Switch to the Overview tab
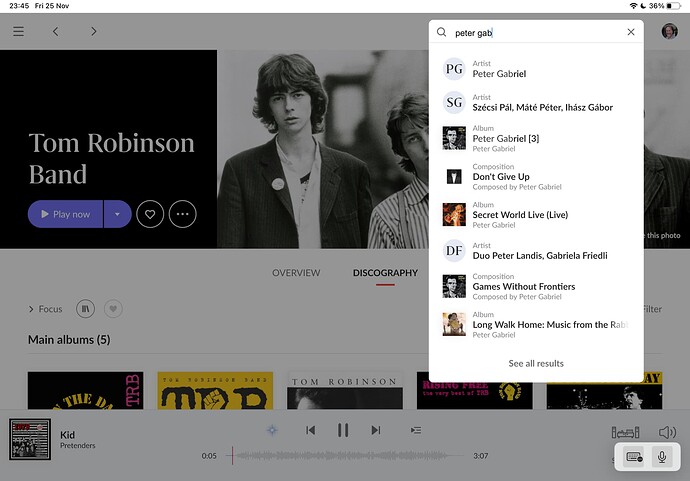The width and height of the screenshot is (690, 481). click(296, 273)
